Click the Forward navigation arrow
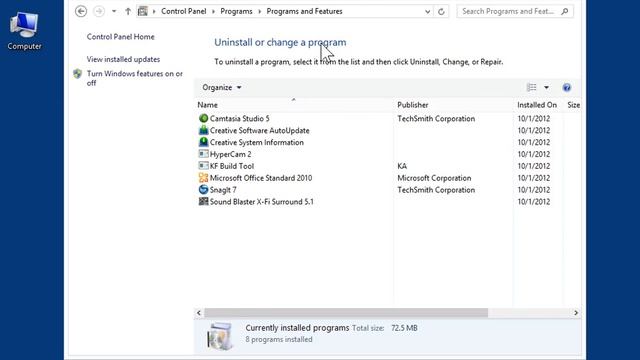 (x=99, y=11)
